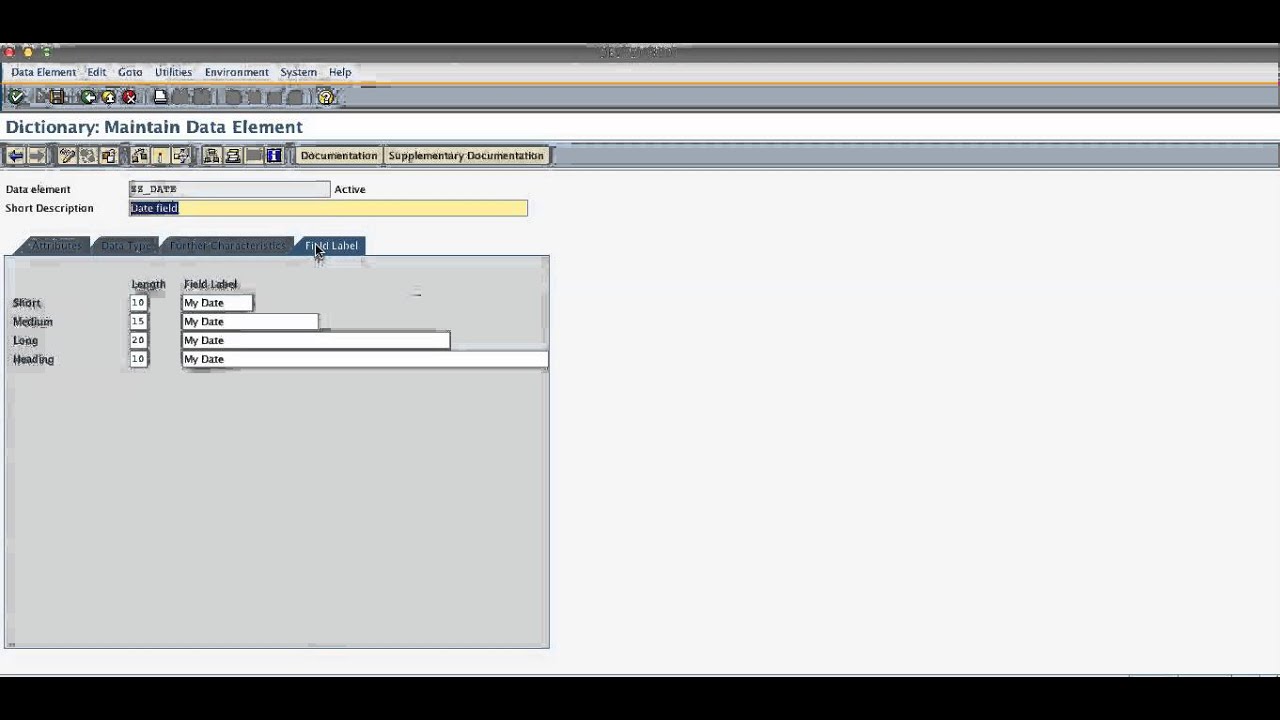Click the 'Active' status text
1280x720 pixels.
pyautogui.click(x=350, y=189)
